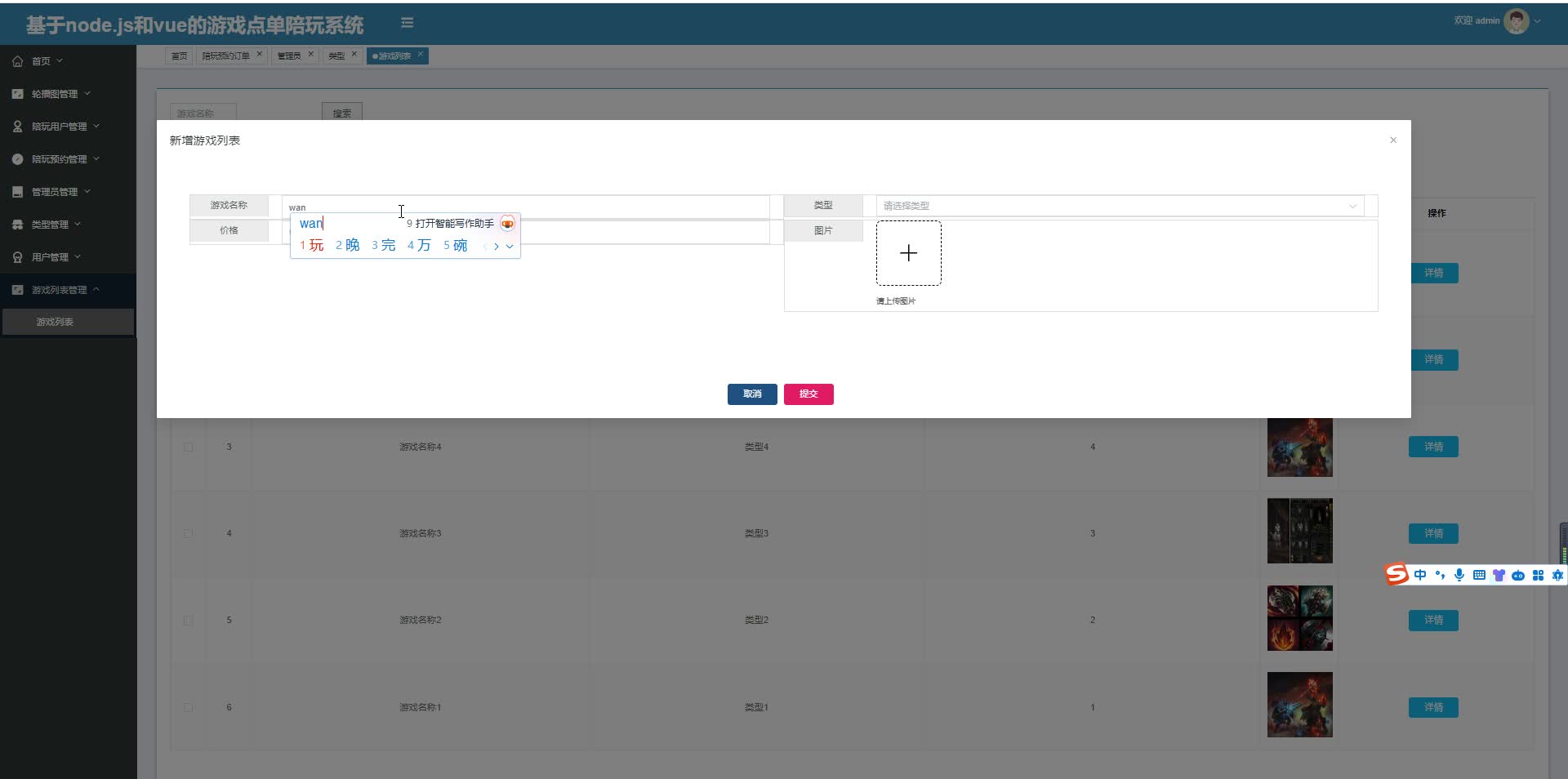Expand 陪玩预约管理 sidebar menu
Image resolution: width=1568 pixels, height=779 pixels.
click(x=96, y=159)
